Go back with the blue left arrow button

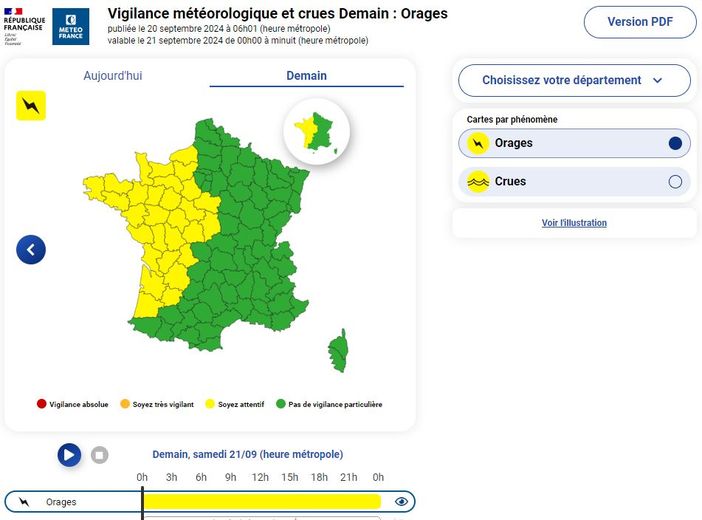pos(31,249)
